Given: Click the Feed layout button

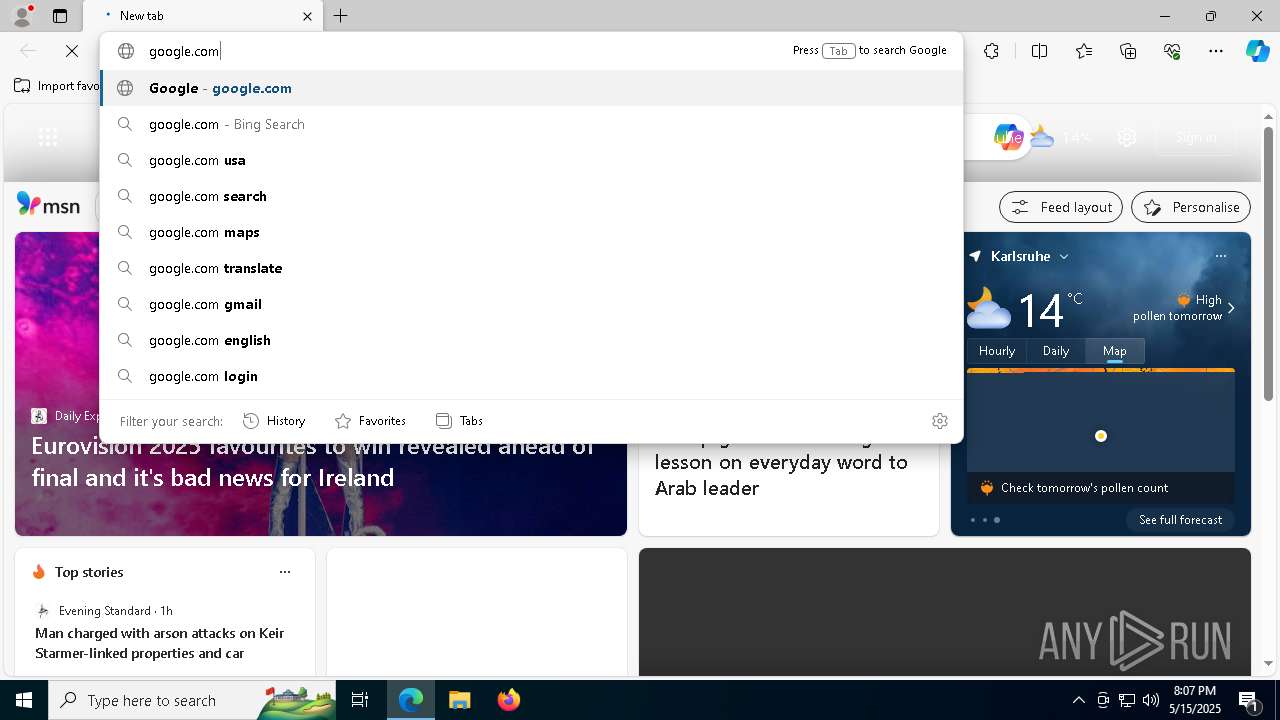Looking at the screenshot, I should click(x=1061, y=207).
